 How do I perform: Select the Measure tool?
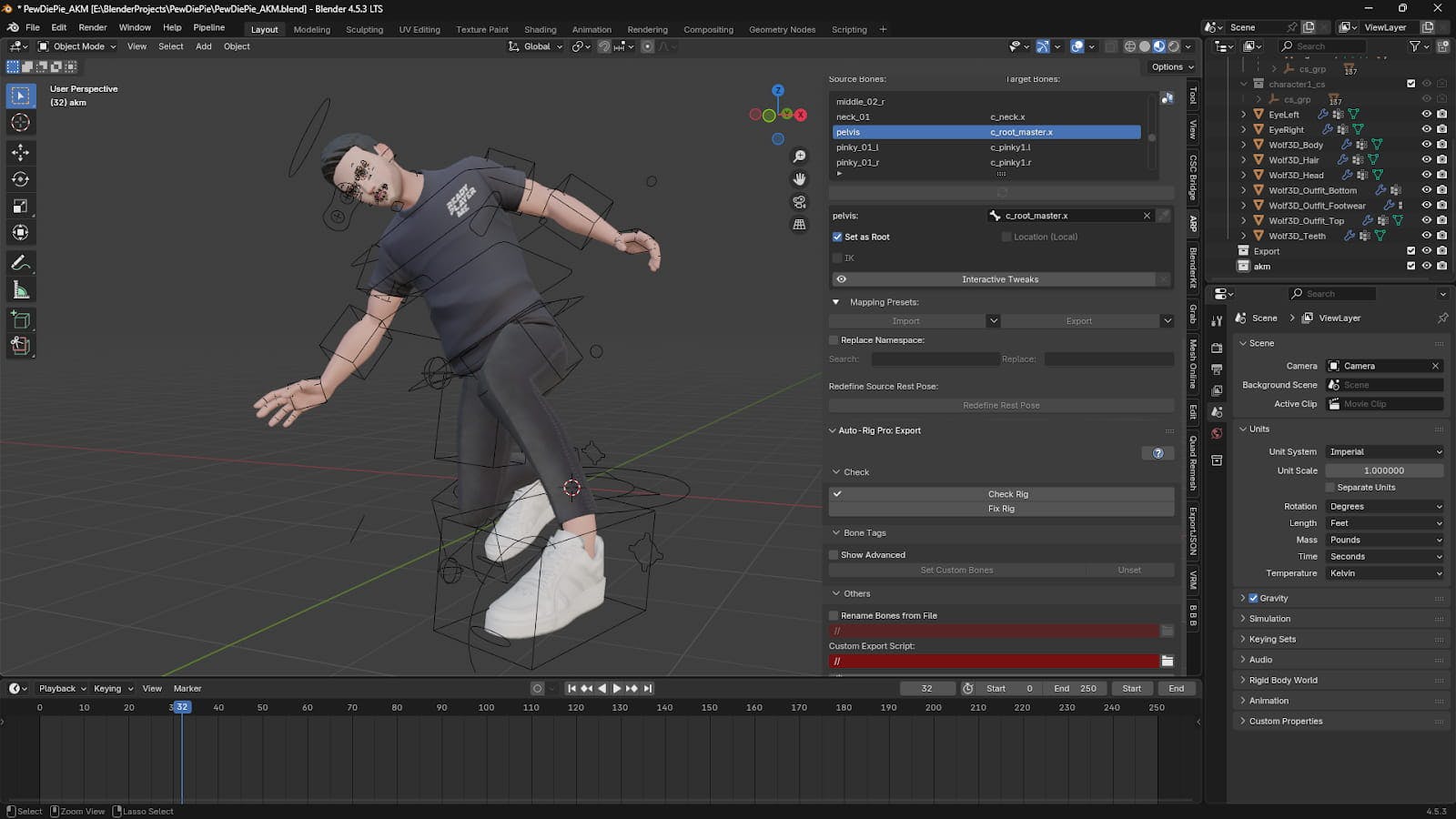(20, 290)
